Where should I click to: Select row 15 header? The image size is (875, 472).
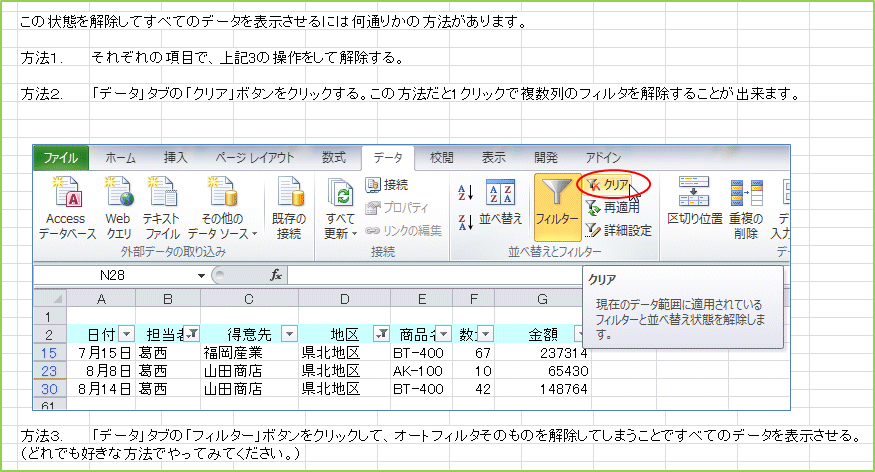(49, 353)
